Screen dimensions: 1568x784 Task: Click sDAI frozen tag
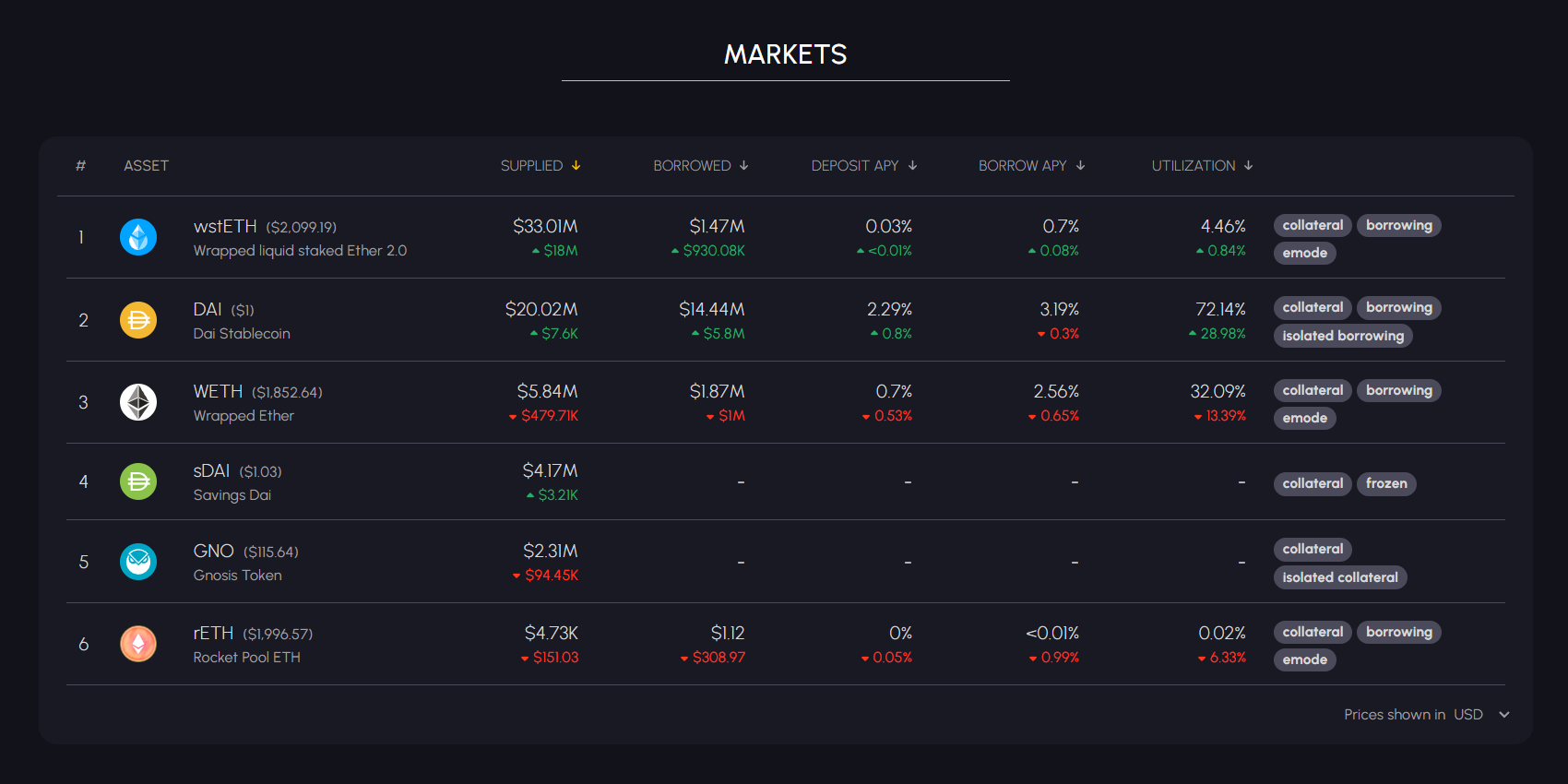1386,483
